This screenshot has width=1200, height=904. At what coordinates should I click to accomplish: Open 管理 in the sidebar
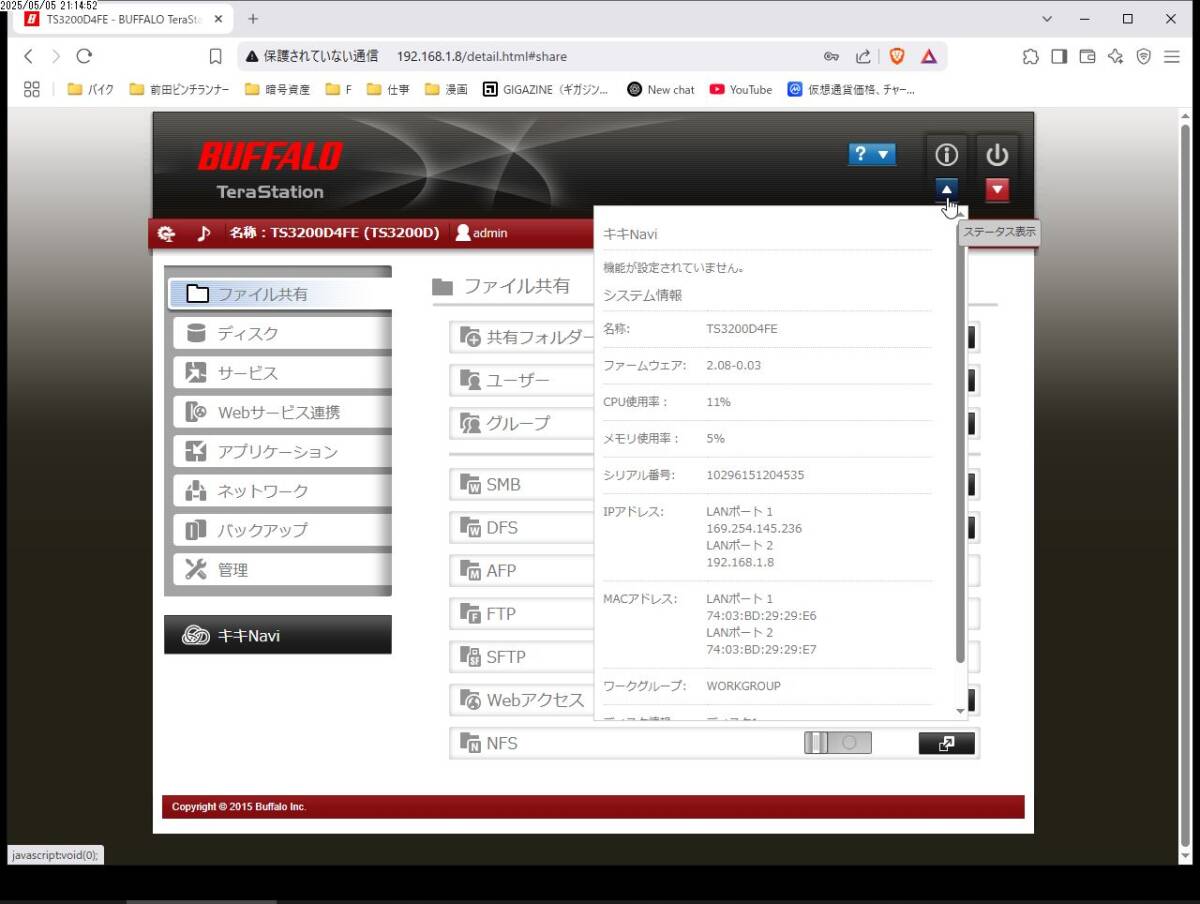[282, 570]
